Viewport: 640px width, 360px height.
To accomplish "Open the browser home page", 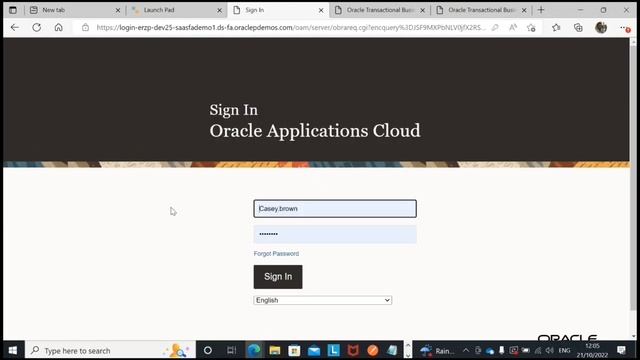I will click(x=59, y=27).
